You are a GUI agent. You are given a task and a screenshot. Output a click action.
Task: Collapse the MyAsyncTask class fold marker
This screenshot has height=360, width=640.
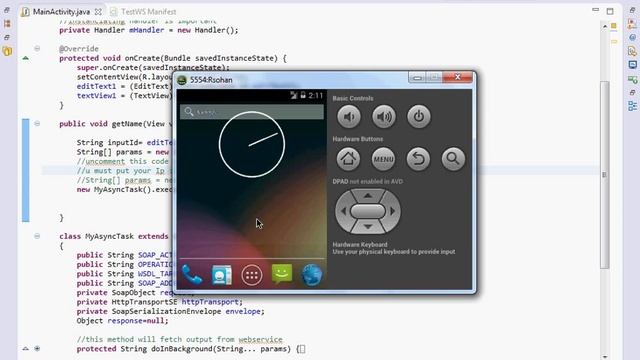click(x=37, y=236)
